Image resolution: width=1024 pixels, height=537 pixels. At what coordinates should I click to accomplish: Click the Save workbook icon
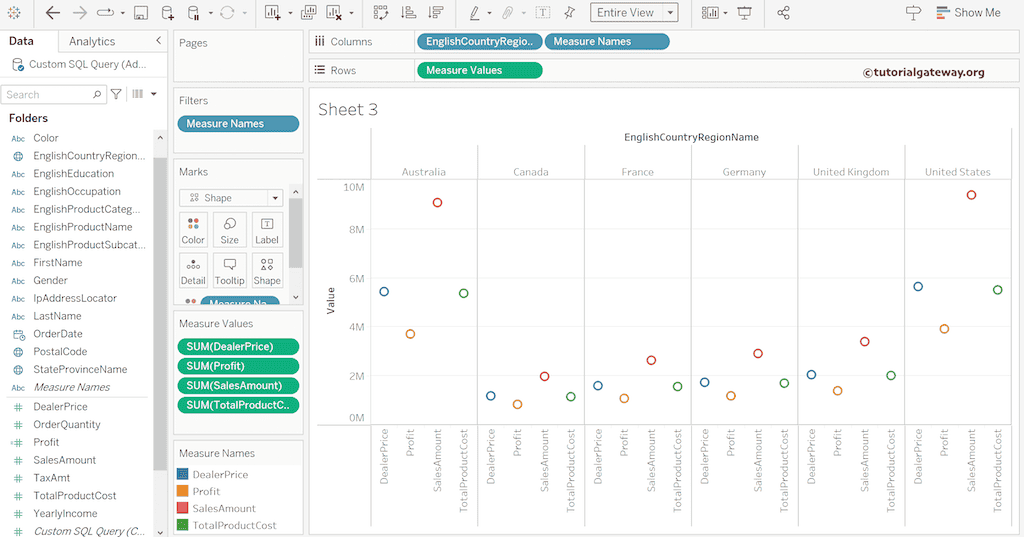[x=140, y=12]
